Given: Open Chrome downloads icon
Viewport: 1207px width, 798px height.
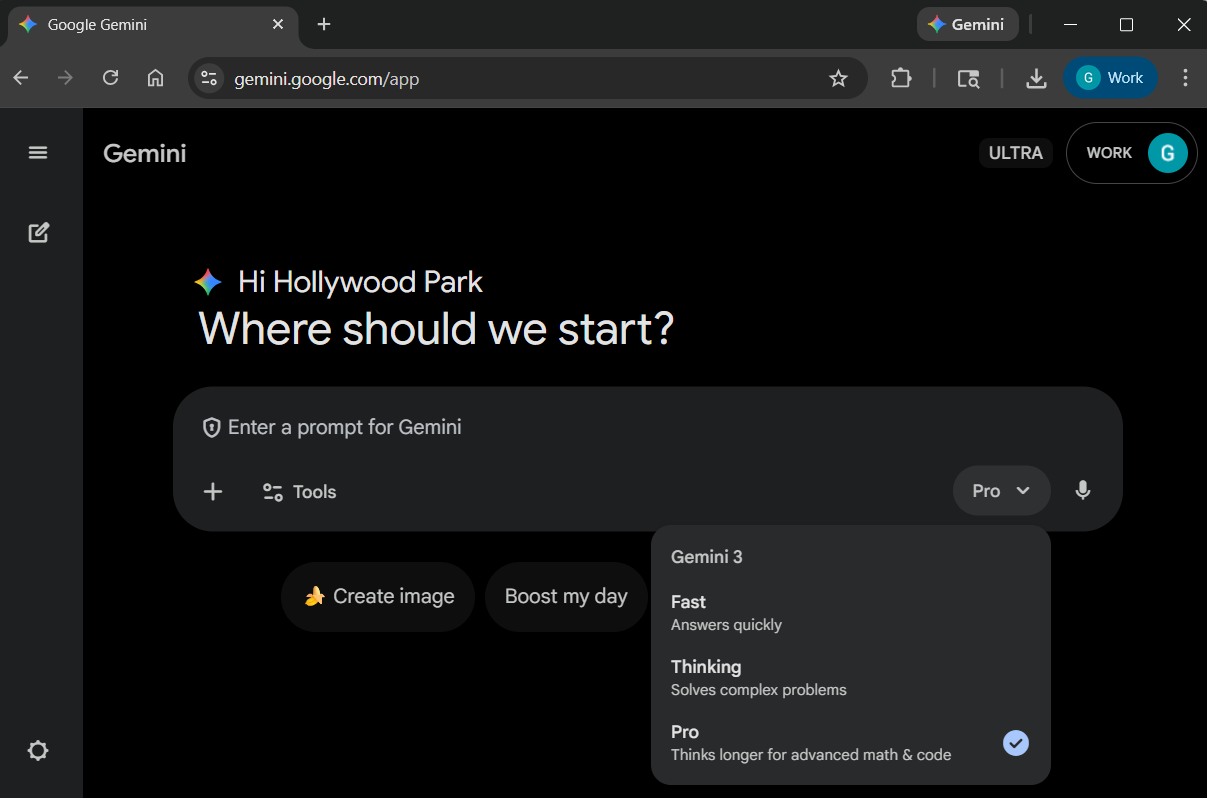Looking at the screenshot, I should 1036,78.
